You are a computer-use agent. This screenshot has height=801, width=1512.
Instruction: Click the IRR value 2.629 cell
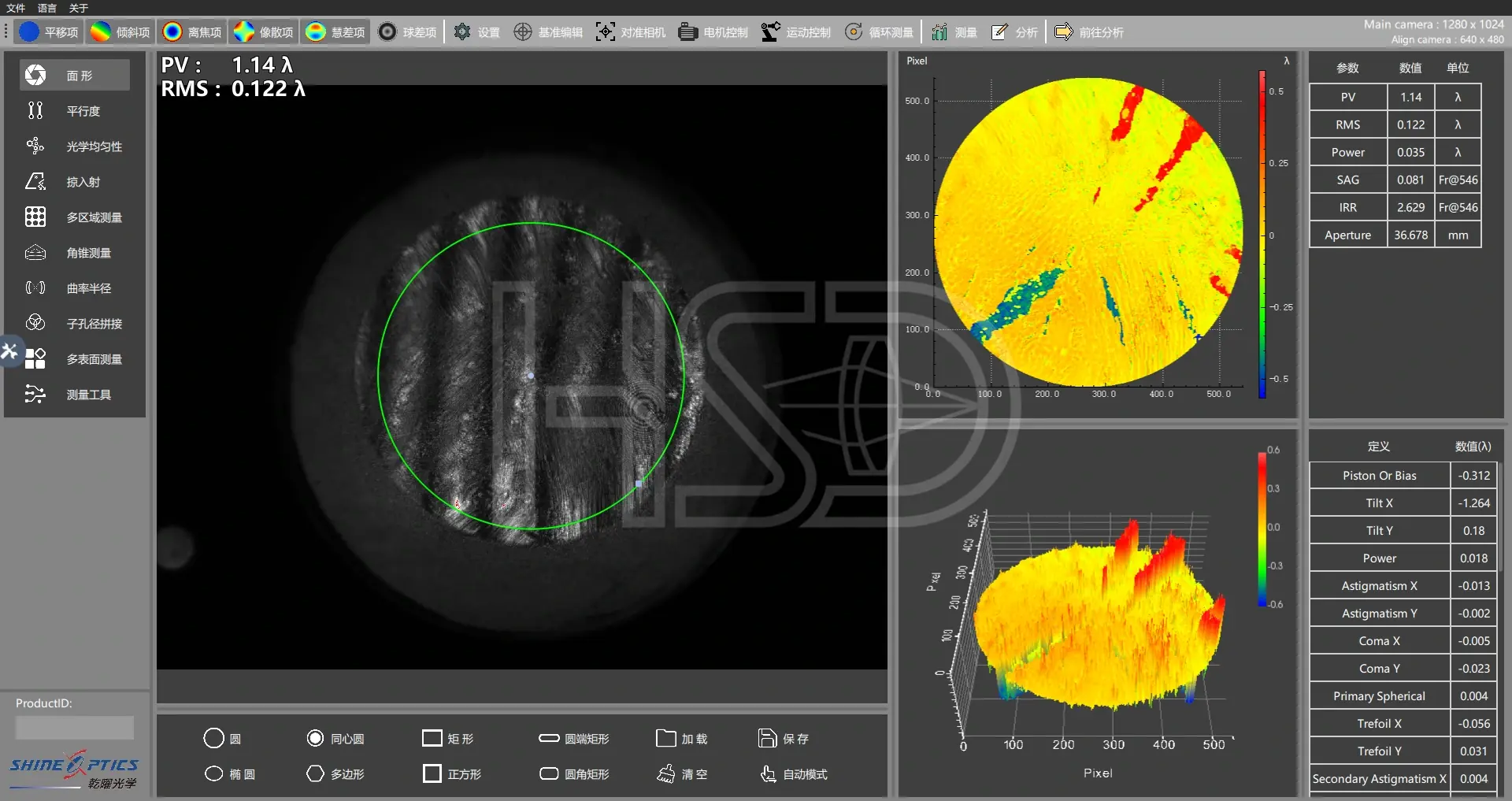[1410, 207]
